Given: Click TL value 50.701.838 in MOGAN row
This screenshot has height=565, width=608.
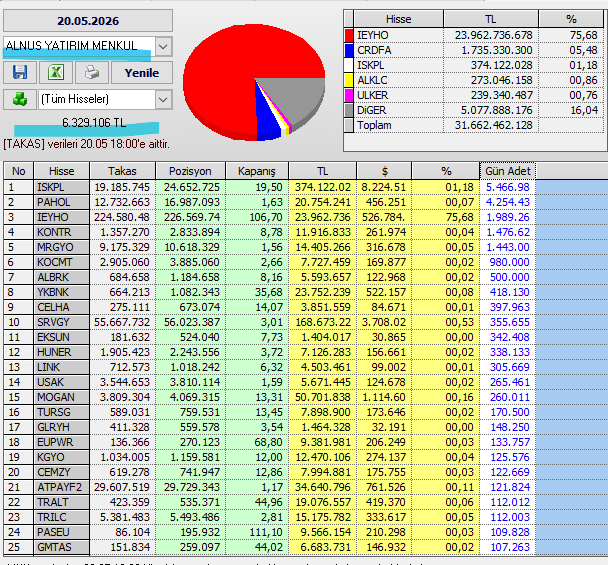Looking at the screenshot, I should point(323,397).
